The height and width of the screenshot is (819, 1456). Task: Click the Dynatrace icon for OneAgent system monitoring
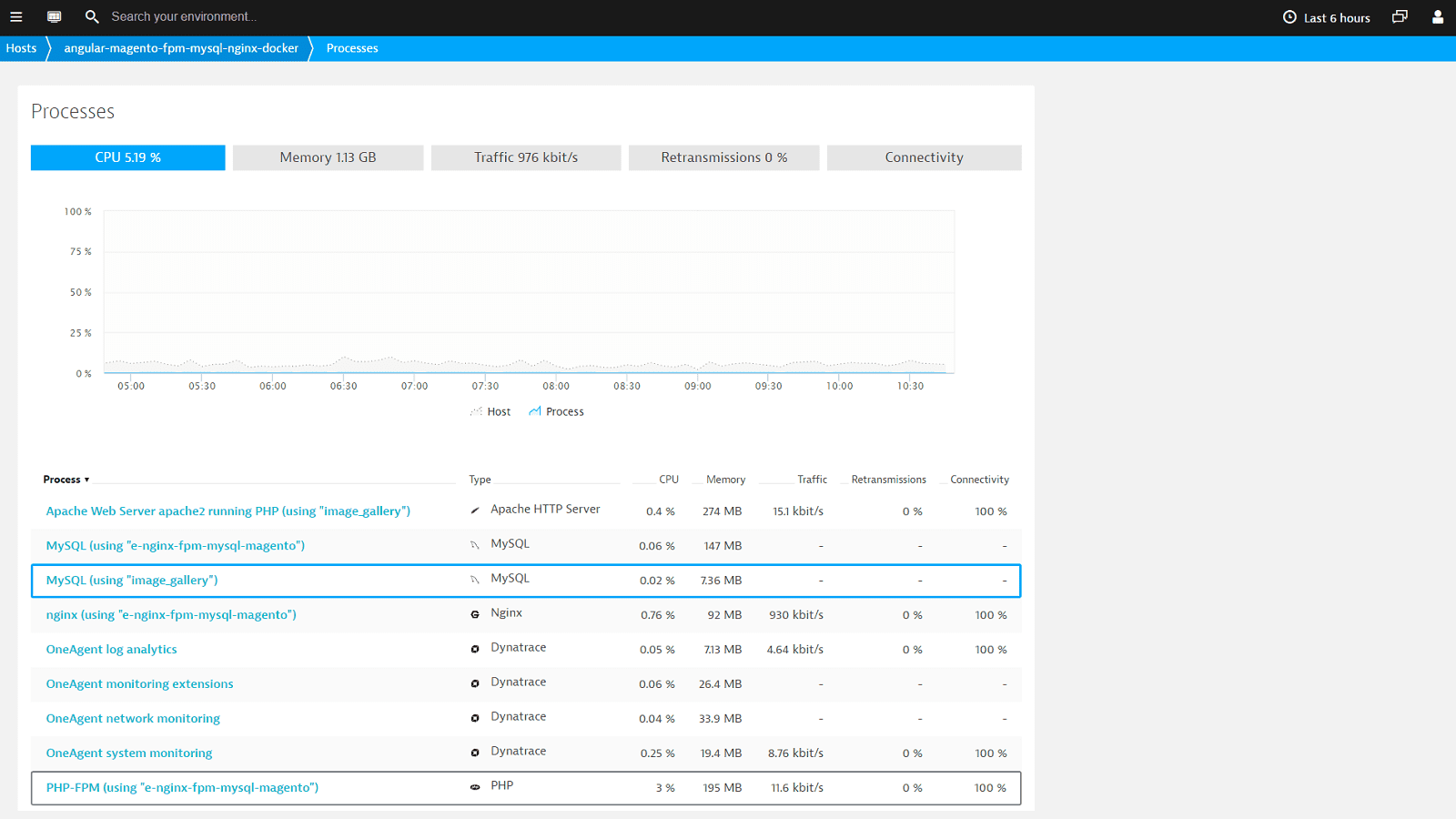(475, 753)
